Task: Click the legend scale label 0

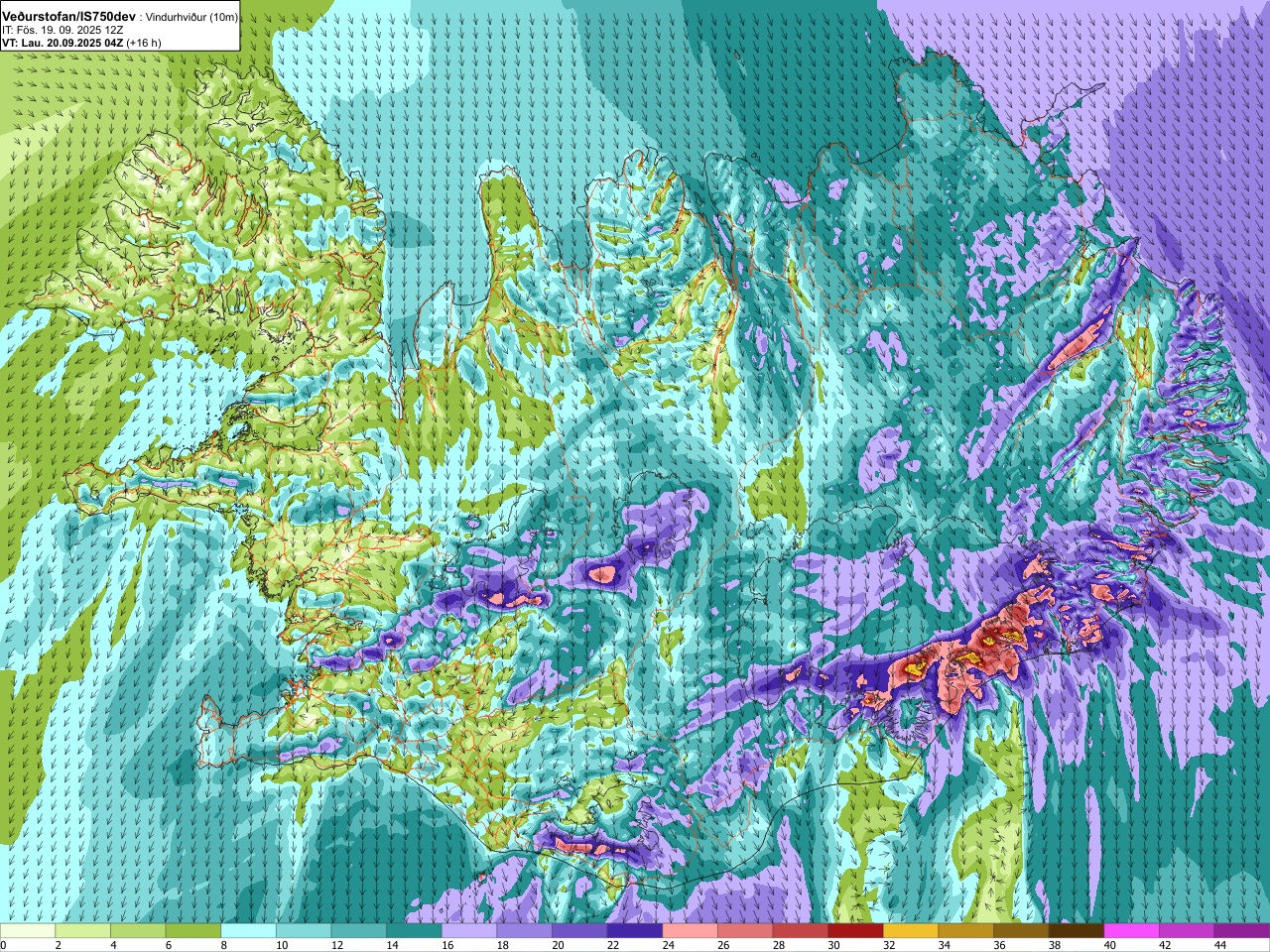Action: click(3, 945)
